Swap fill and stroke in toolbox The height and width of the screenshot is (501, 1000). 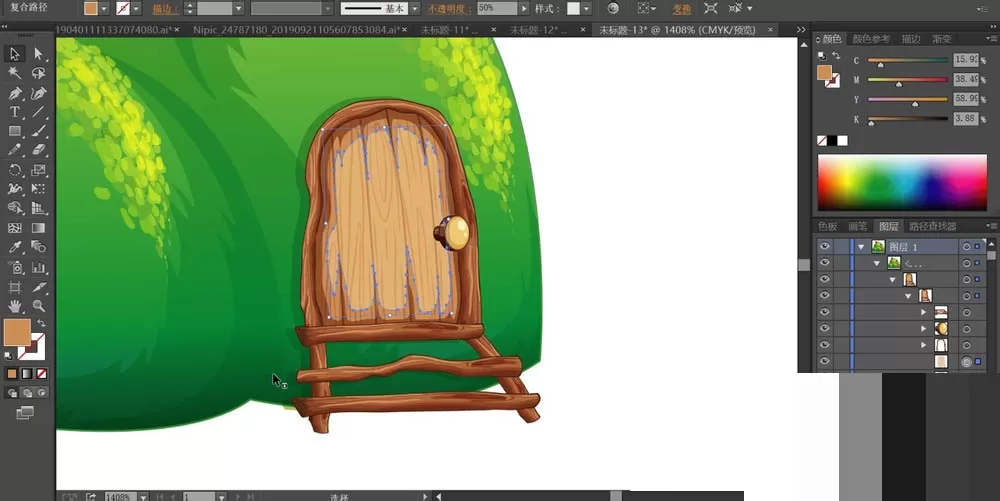pyautogui.click(x=41, y=323)
